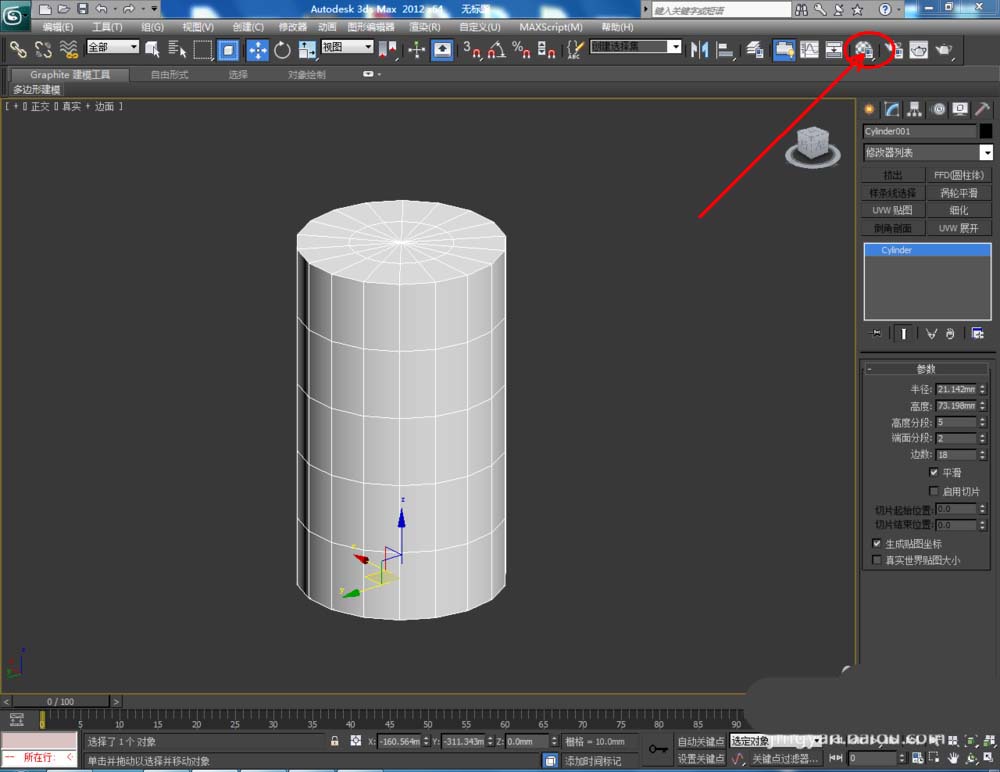The height and width of the screenshot is (772, 1000).
Task: Click the Select and Link chain icon
Action: coord(18,49)
